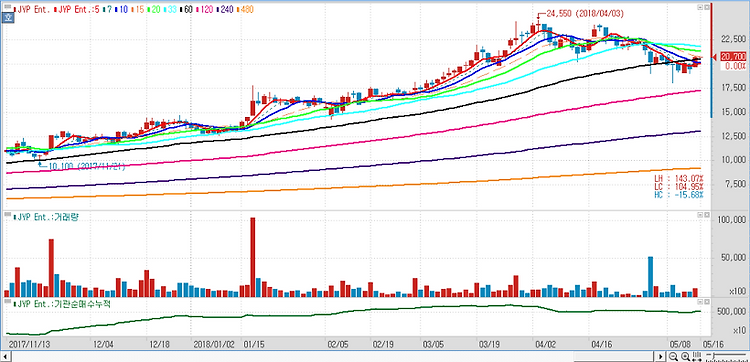Click the LC : 104.95% statistic
The width and height of the screenshot is (750, 362).
click(678, 186)
